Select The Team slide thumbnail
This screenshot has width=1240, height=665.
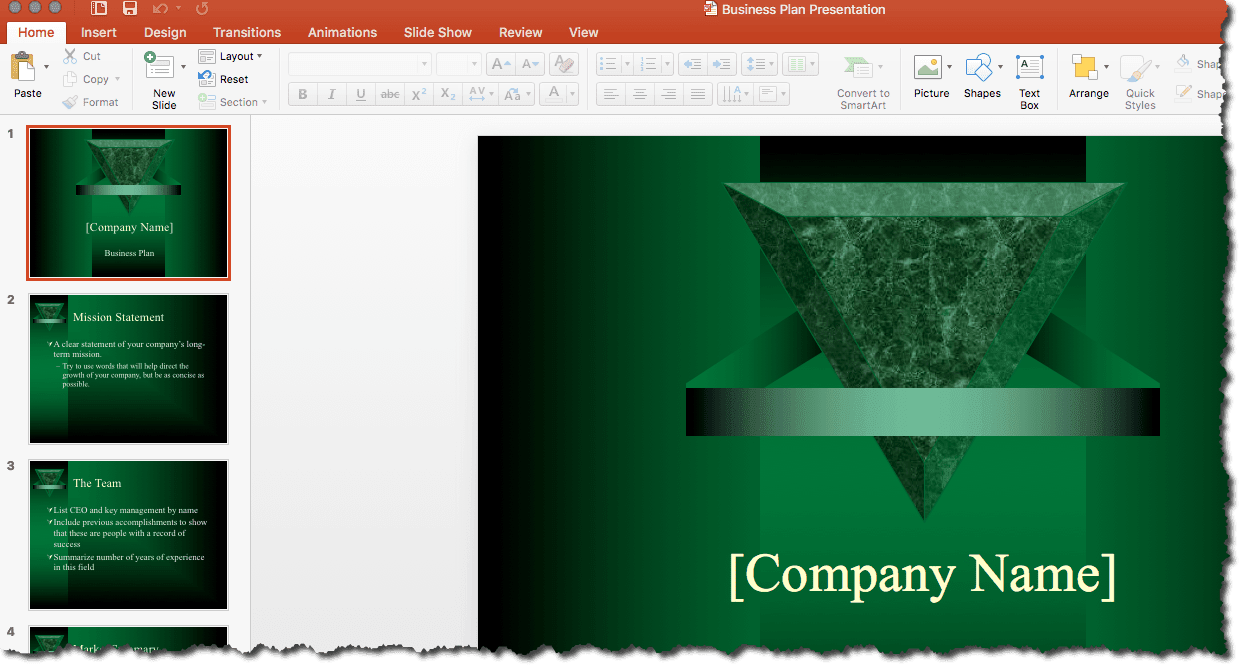[129, 534]
